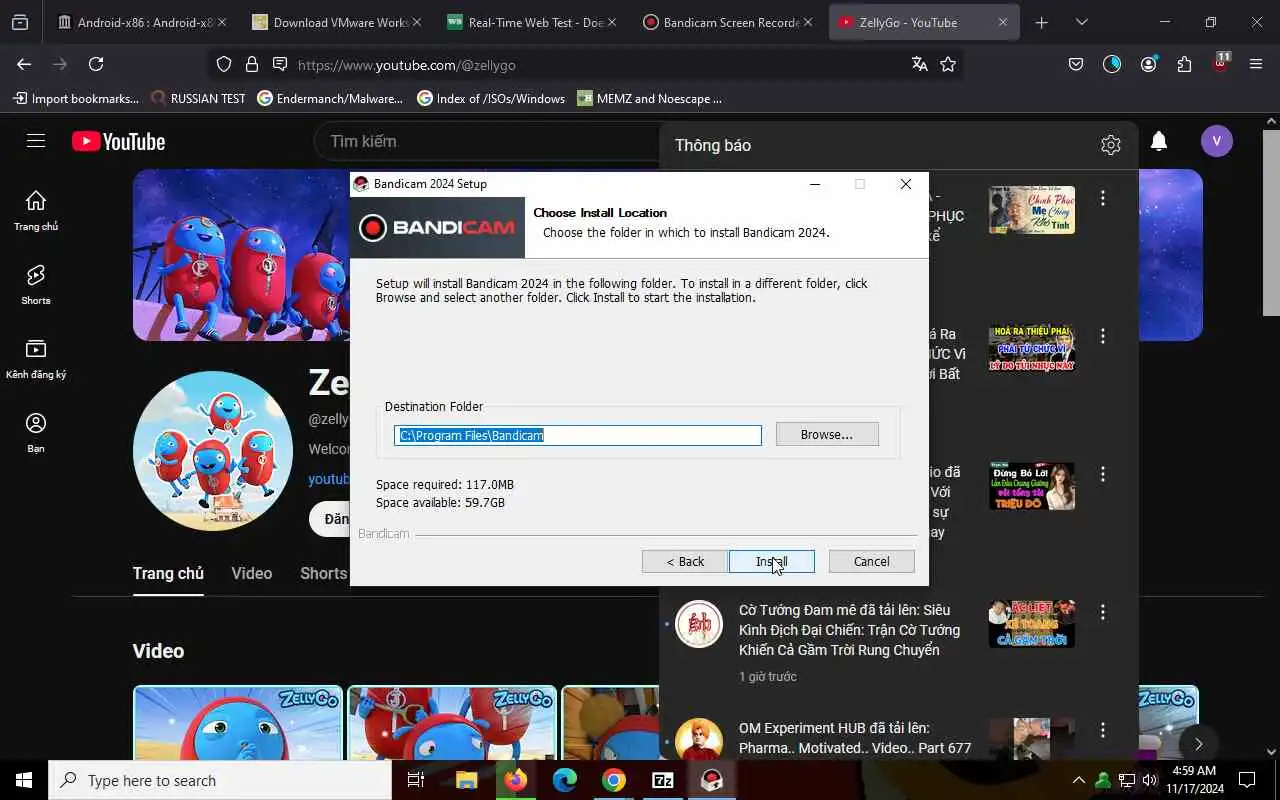
Task: Open Microsoft Edge from taskbar
Action: coord(565,780)
